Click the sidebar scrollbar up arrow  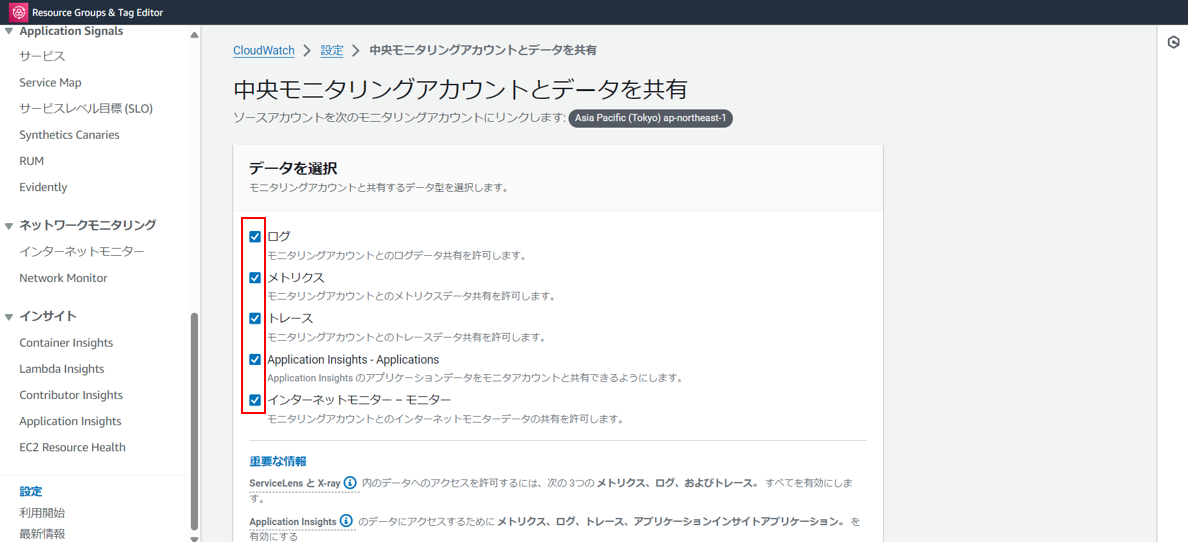195,34
